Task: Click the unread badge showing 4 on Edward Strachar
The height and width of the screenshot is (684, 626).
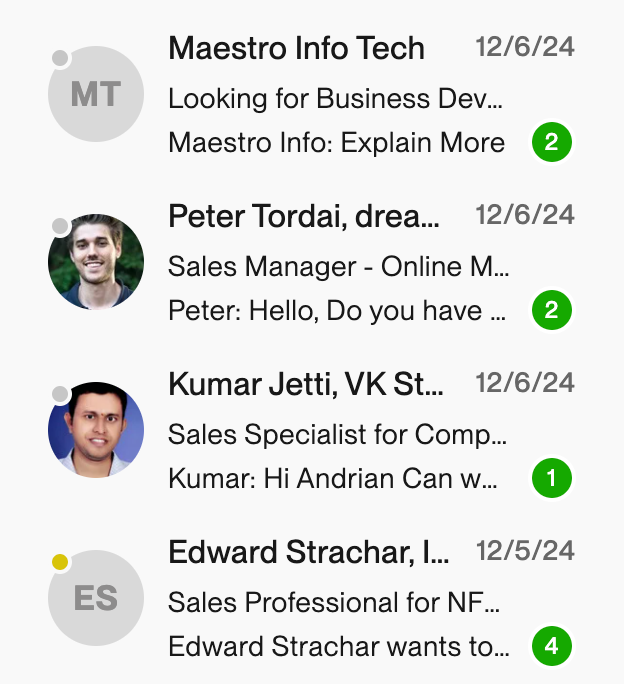Action: (552, 646)
